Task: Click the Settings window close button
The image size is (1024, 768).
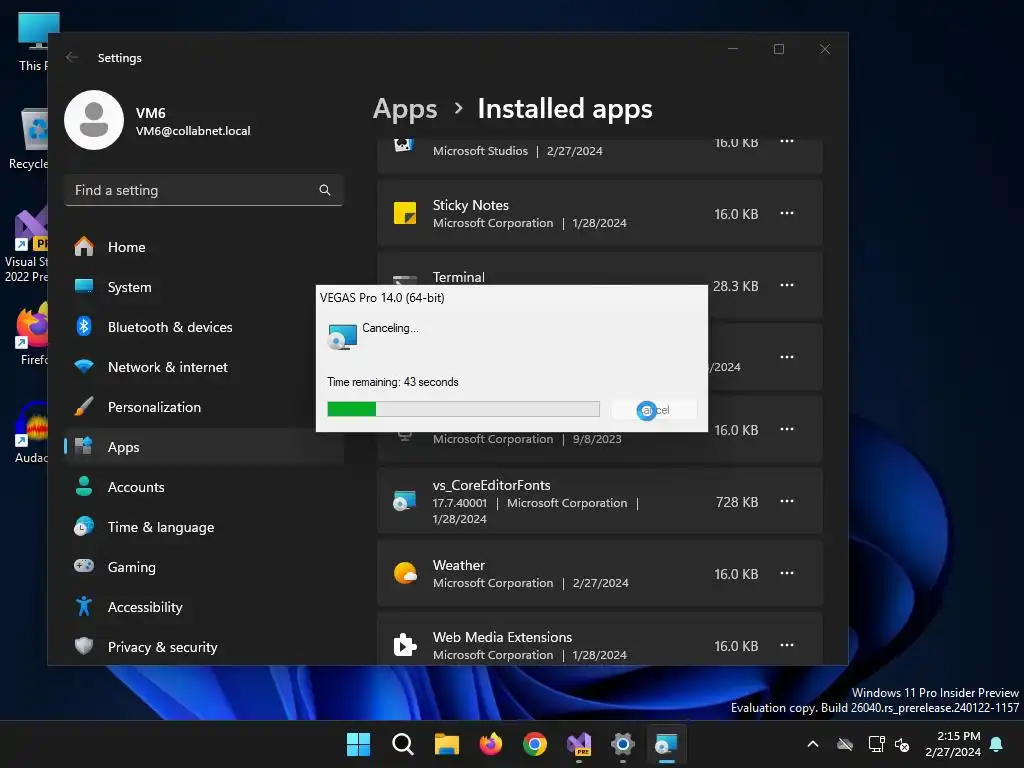Action: [x=825, y=50]
